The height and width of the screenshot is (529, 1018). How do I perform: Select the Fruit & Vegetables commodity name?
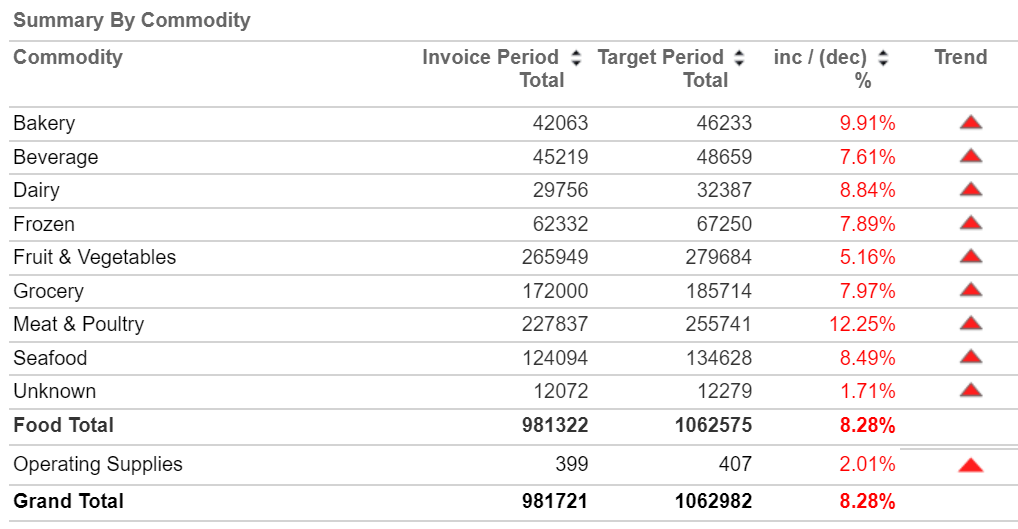pyautogui.click(x=95, y=257)
